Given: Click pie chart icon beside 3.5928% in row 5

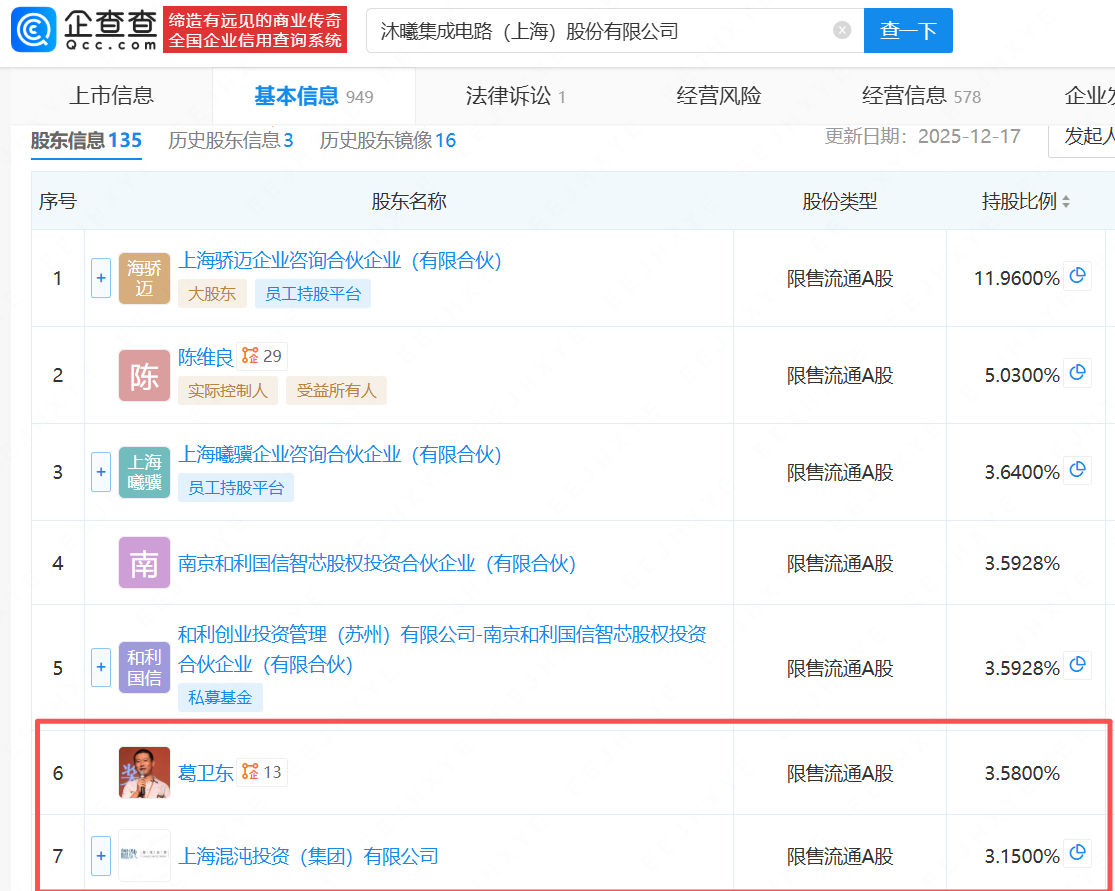Looking at the screenshot, I should point(1077,663).
